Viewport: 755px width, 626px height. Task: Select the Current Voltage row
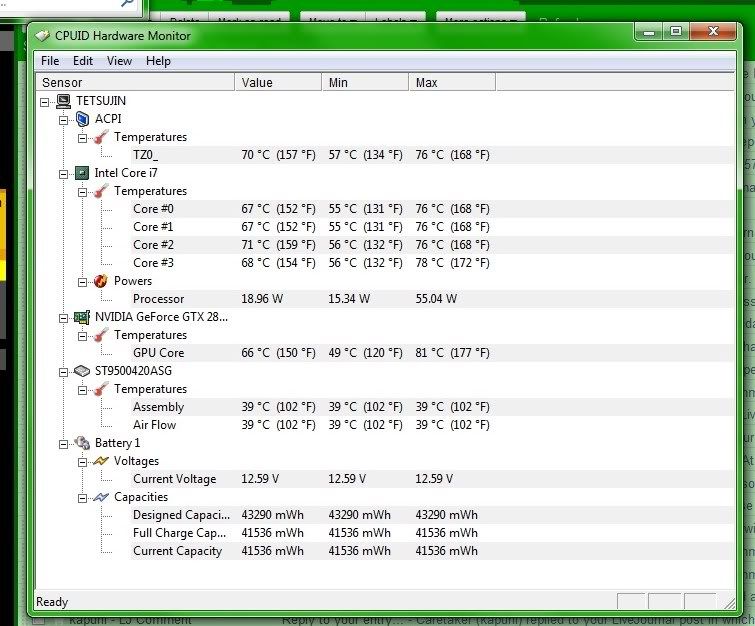tap(432, 479)
